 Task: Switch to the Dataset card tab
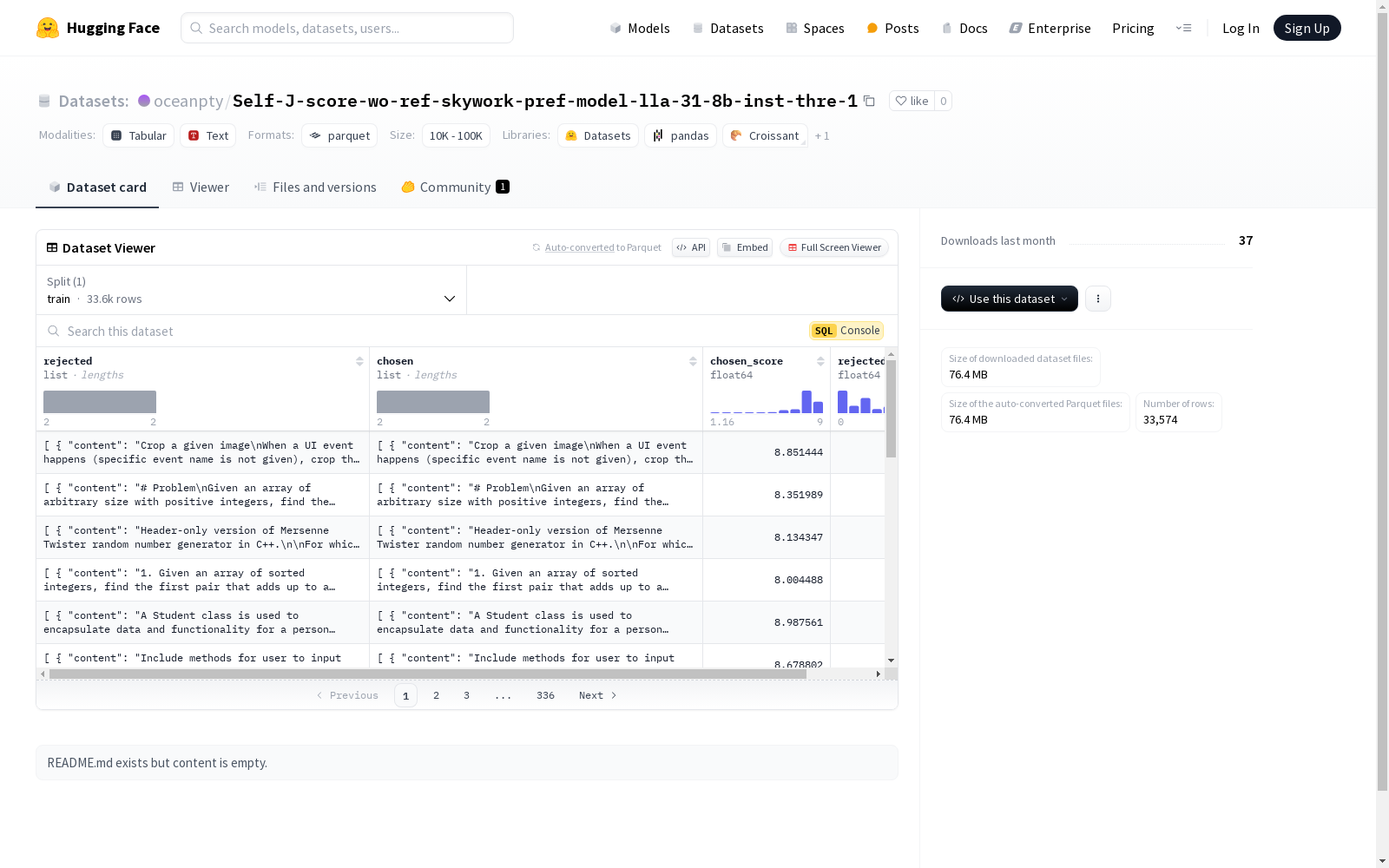coord(97,187)
